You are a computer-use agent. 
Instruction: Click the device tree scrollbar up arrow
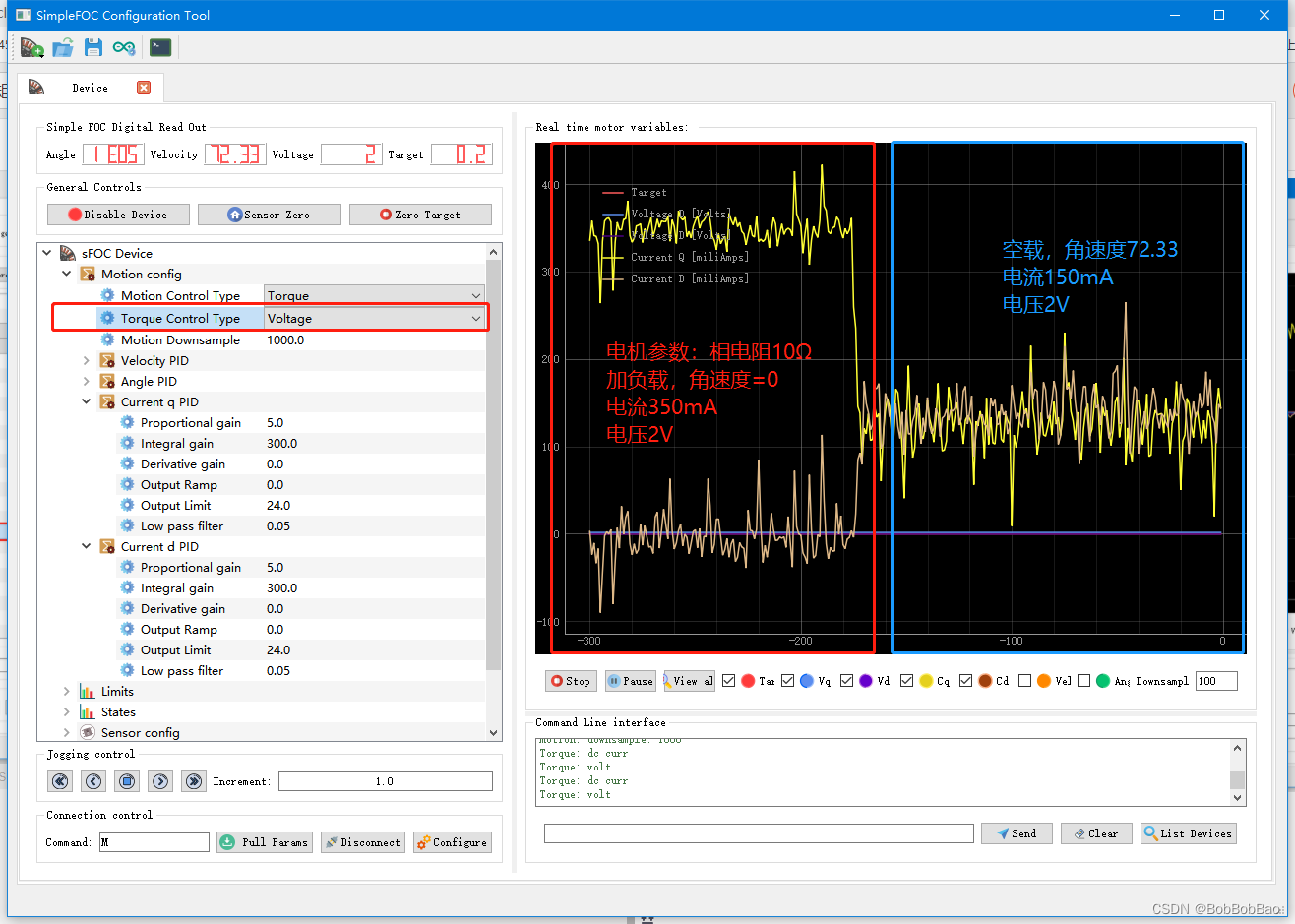coord(494,252)
